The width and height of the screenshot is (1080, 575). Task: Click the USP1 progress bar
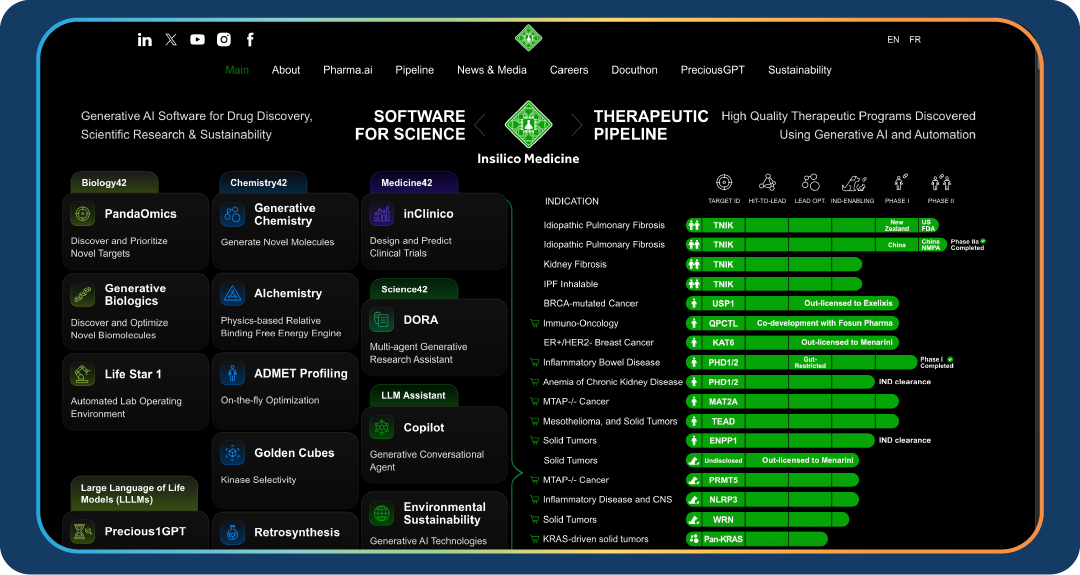tap(792, 304)
